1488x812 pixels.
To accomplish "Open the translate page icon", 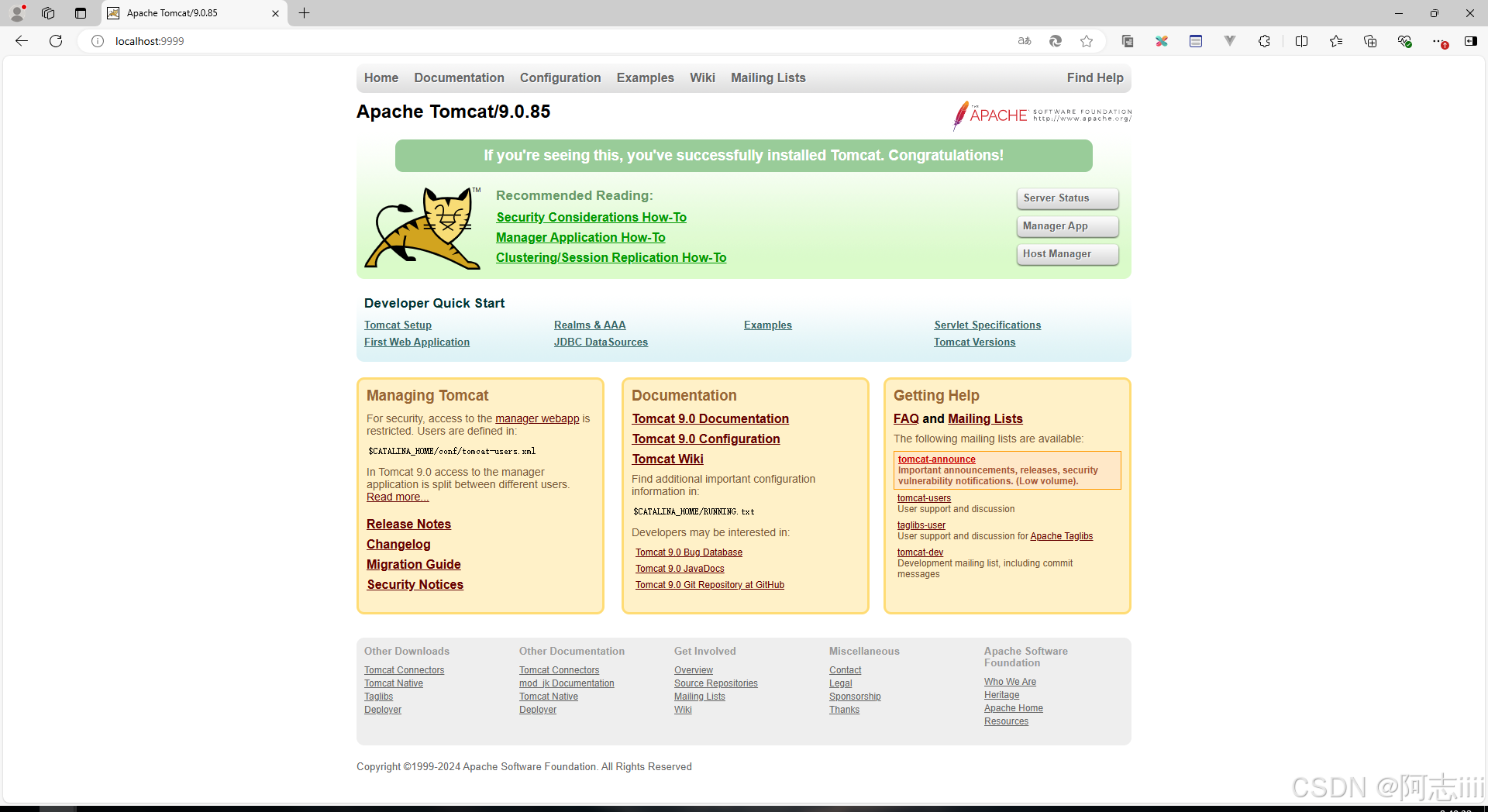I will [1025, 41].
